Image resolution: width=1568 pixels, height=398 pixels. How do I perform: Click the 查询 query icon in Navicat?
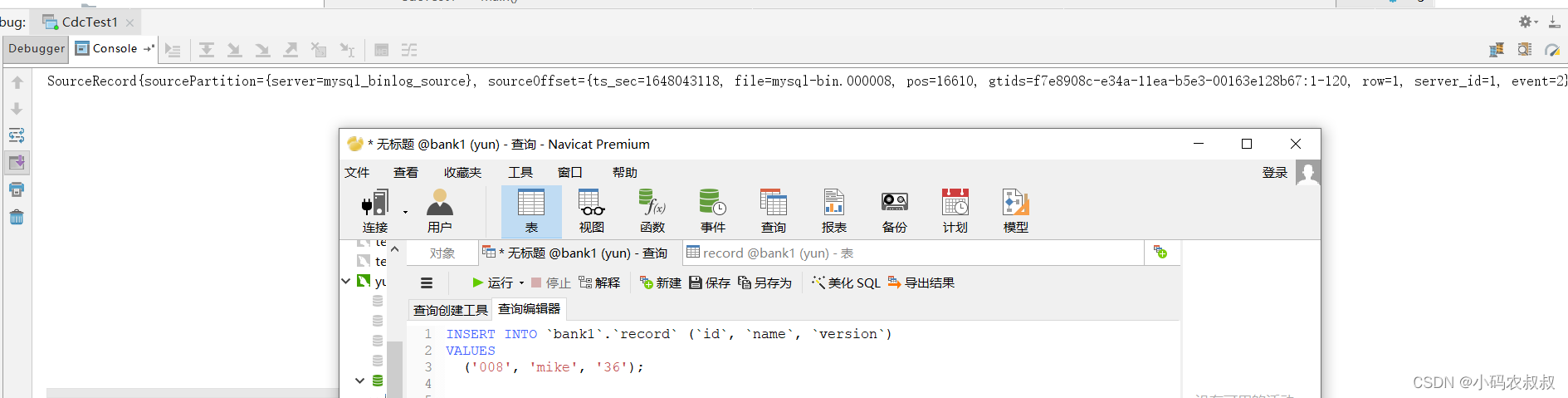[x=774, y=211]
